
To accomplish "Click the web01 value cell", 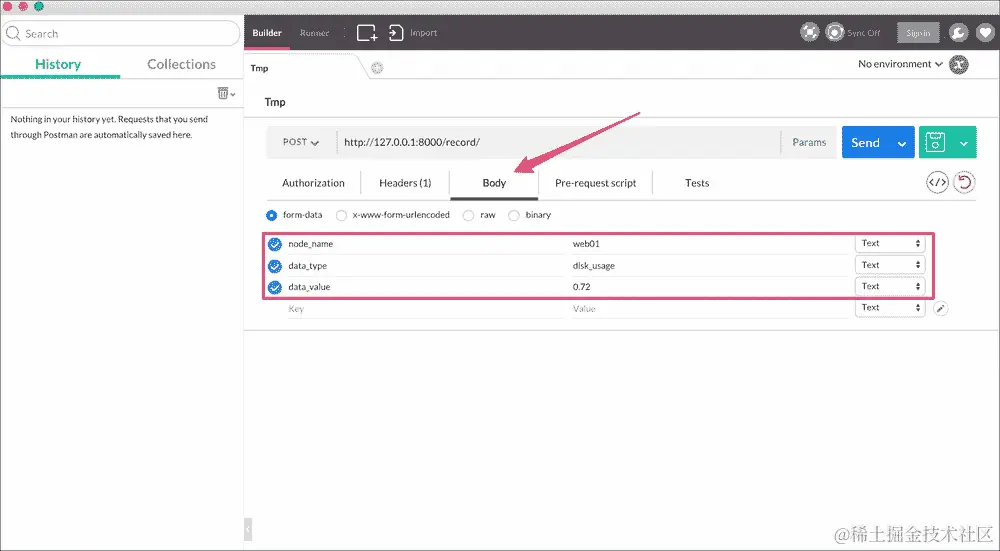I will pos(709,244).
